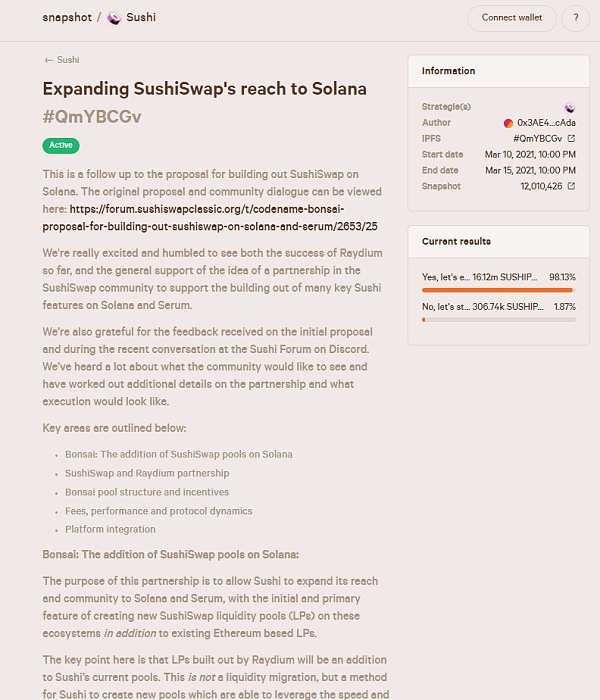Click the snapshot block number 12,010,426
Viewport: 600px width, 700px height.
[x=541, y=186]
